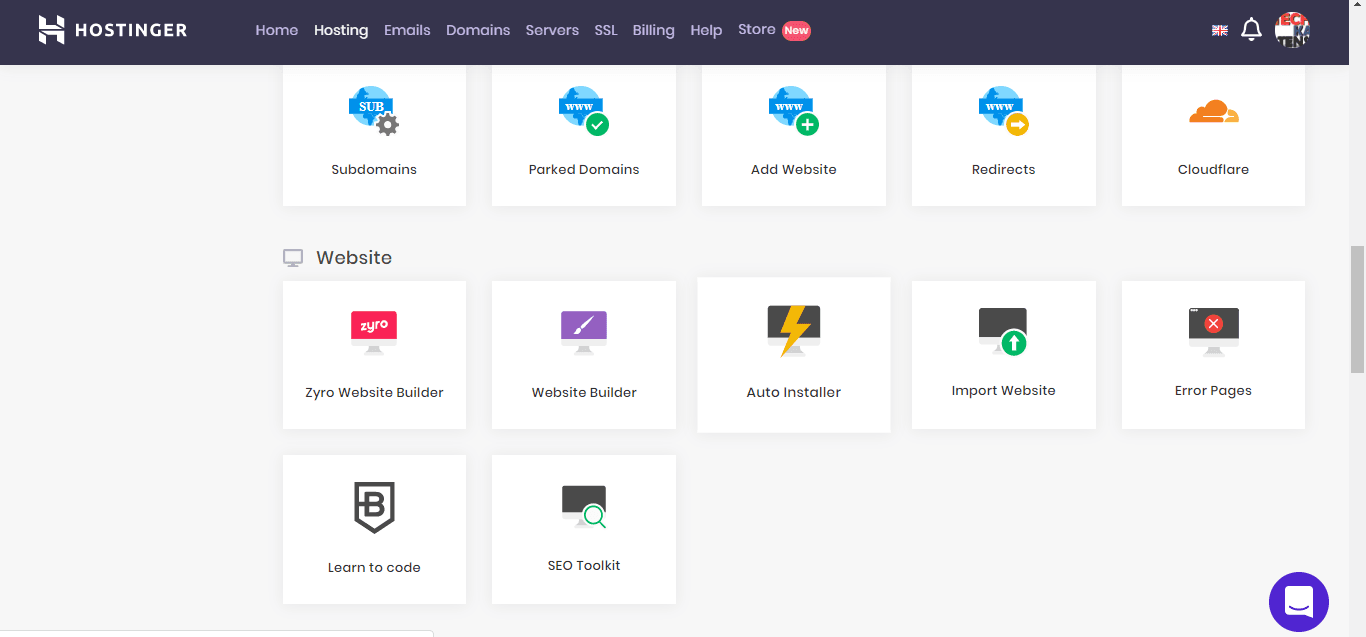Click the Website Builder label

pyautogui.click(x=584, y=392)
